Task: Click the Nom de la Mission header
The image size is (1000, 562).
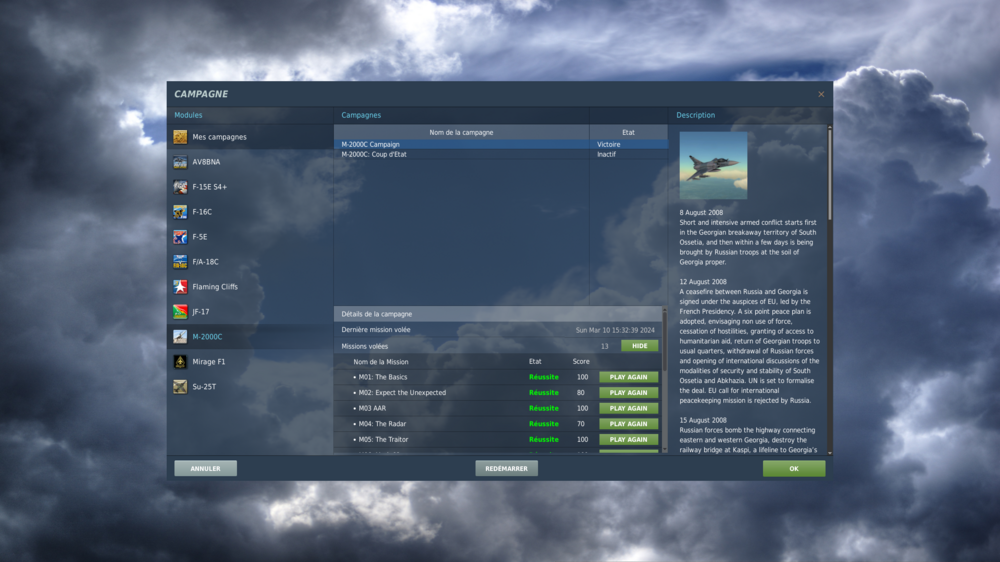Action: tap(381, 362)
